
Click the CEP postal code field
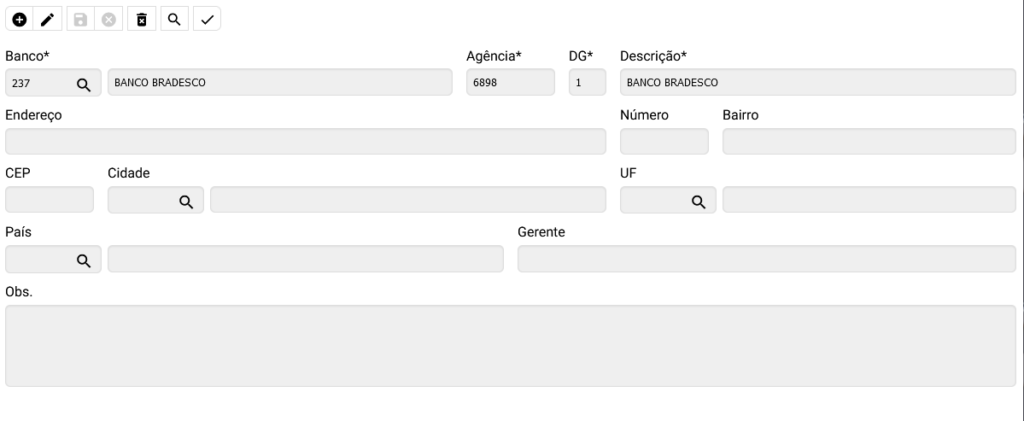49,200
